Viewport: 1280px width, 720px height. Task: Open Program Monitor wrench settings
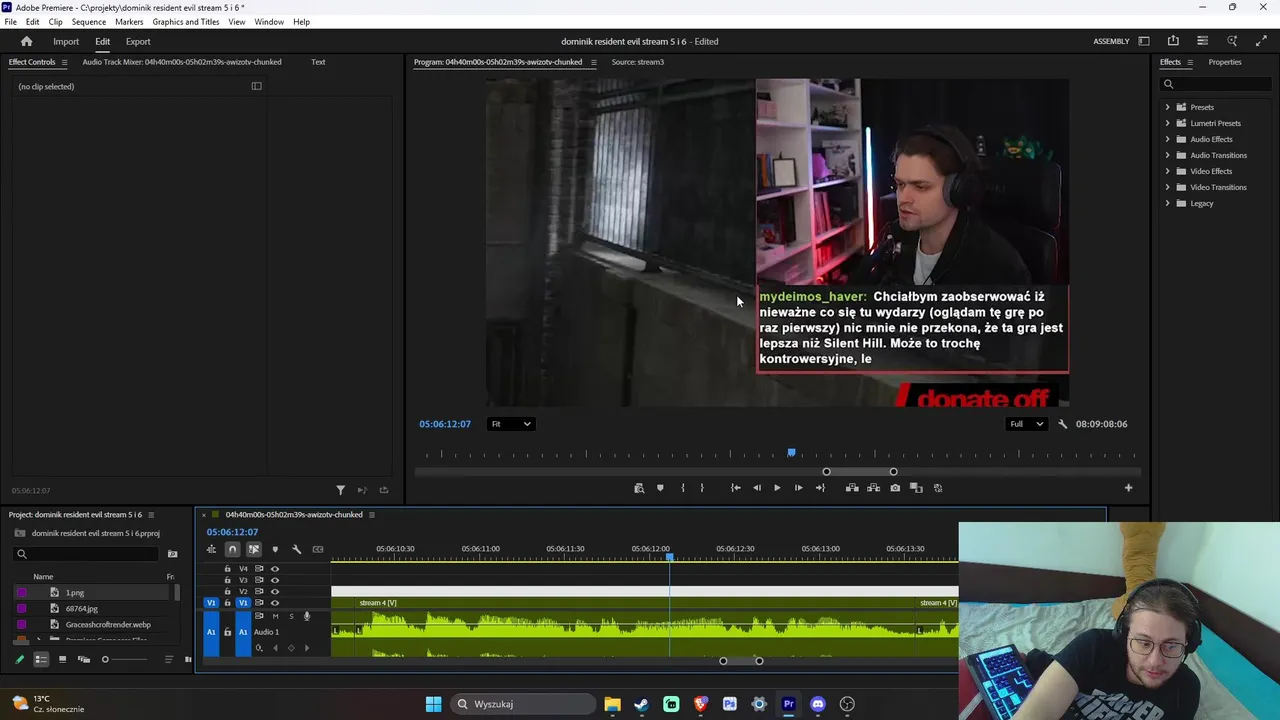(1062, 424)
